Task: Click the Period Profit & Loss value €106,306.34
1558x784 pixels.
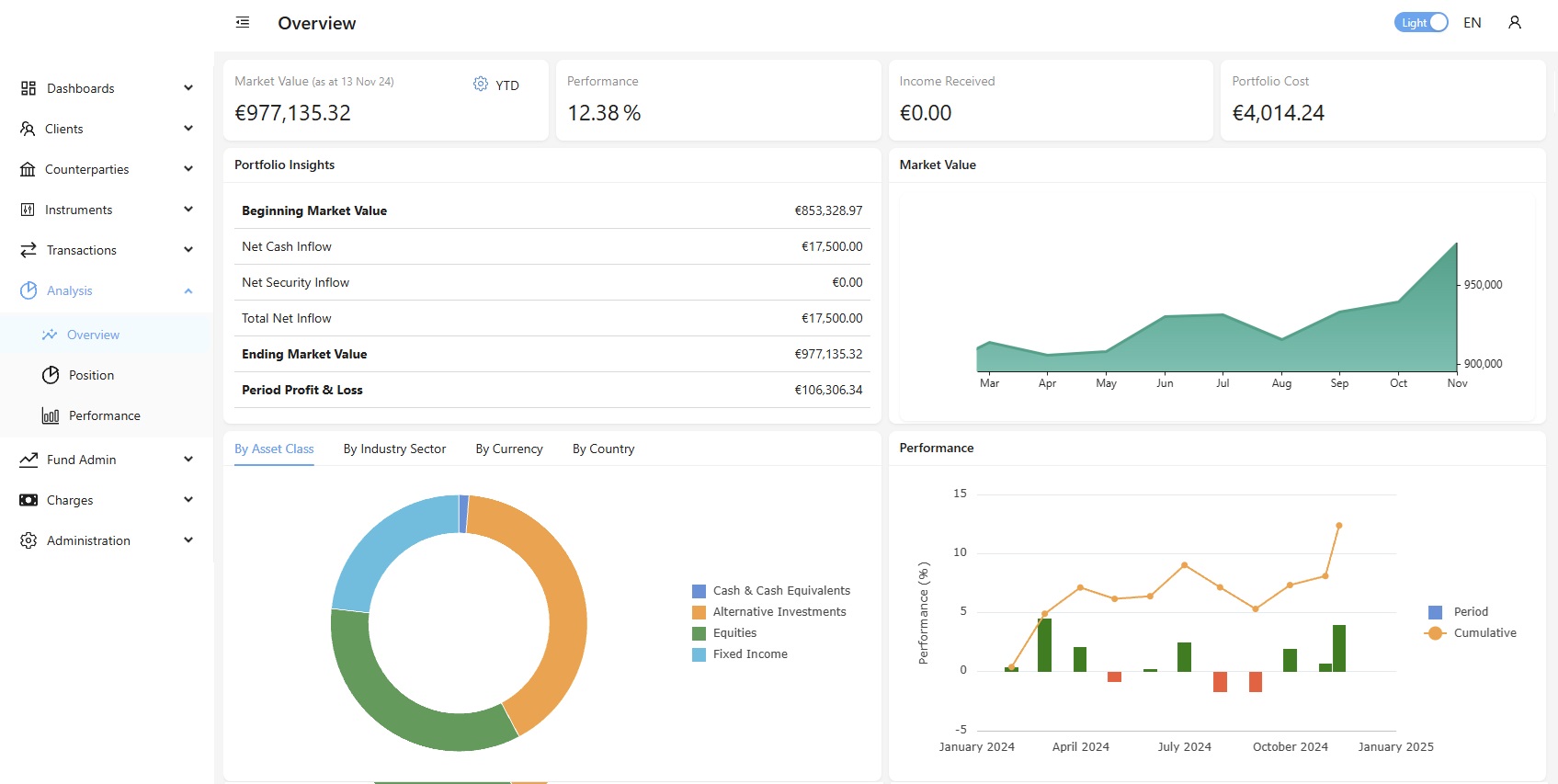Action: coord(828,390)
